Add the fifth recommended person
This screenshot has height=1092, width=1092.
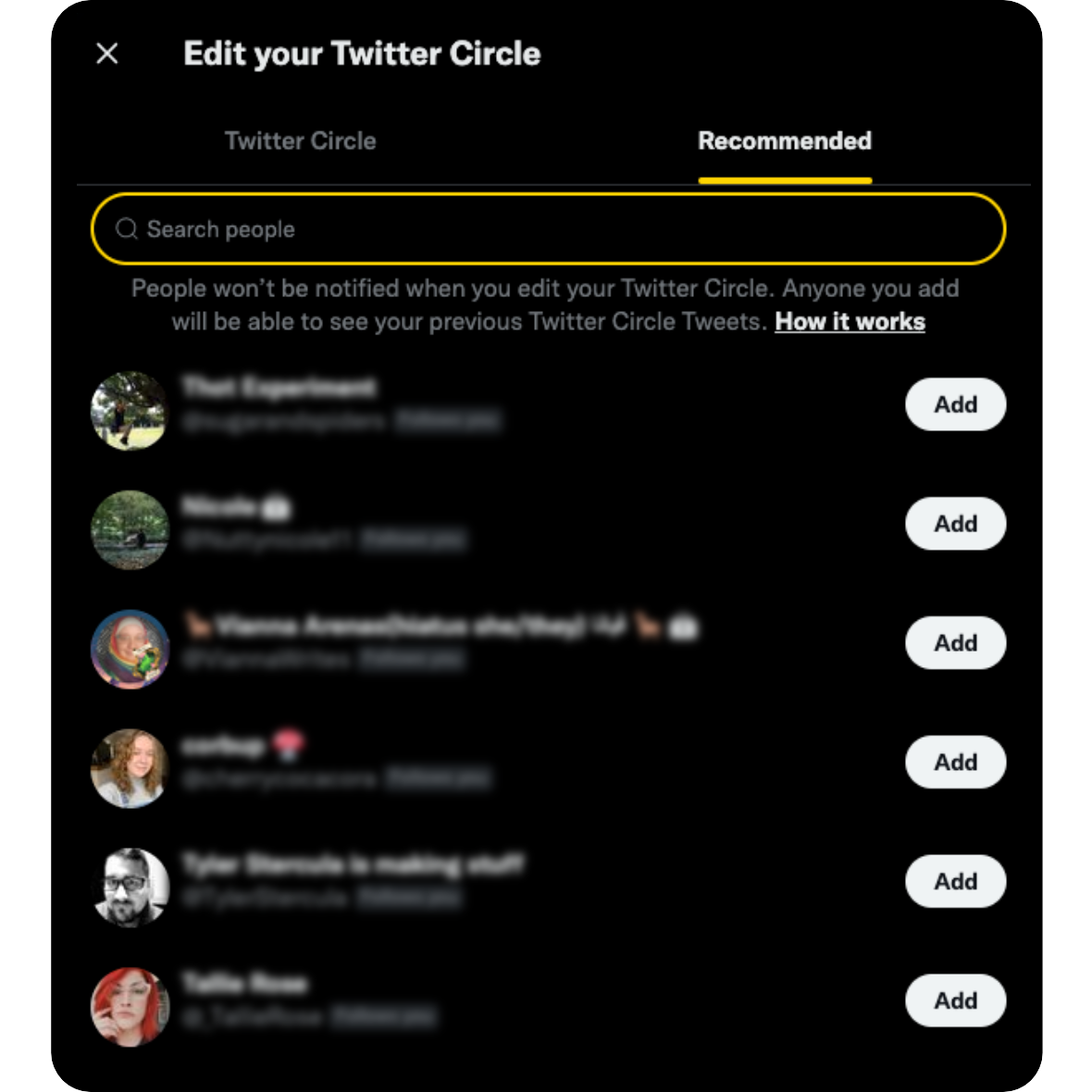pyautogui.click(x=955, y=882)
